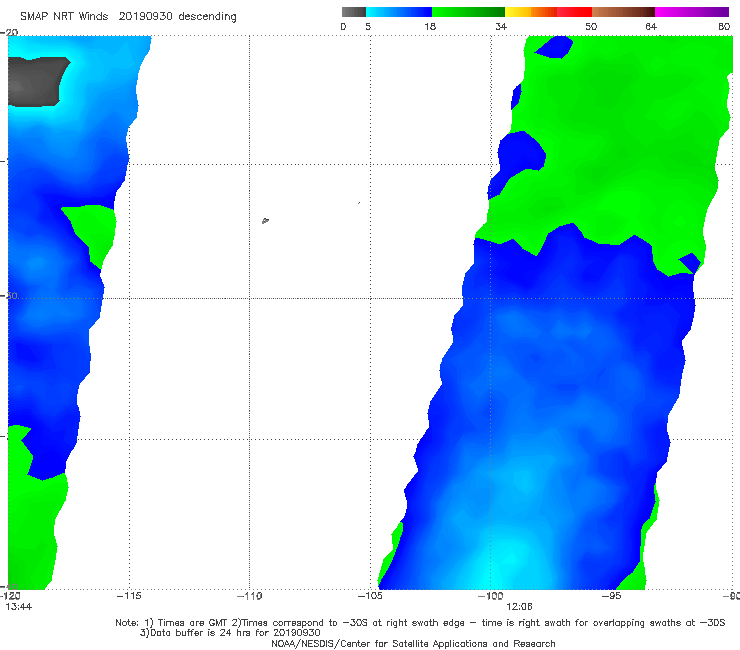Click the colorbar label '64'
This screenshot has height=650, width=740.
pos(651,26)
